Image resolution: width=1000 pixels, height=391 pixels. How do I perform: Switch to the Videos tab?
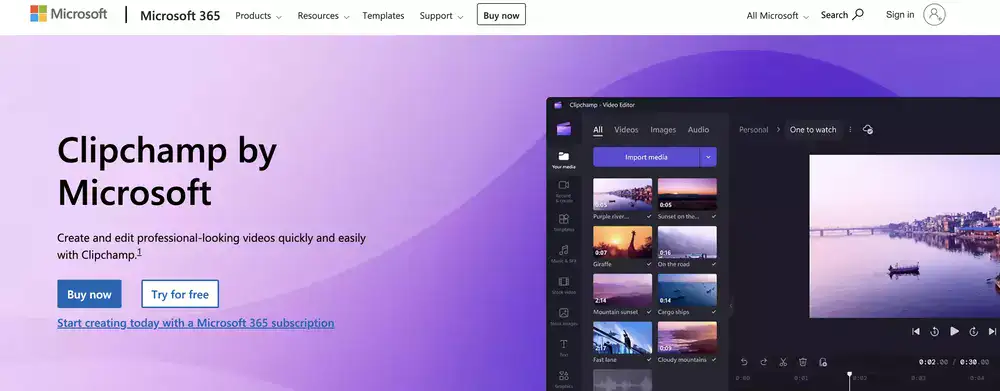click(x=626, y=129)
